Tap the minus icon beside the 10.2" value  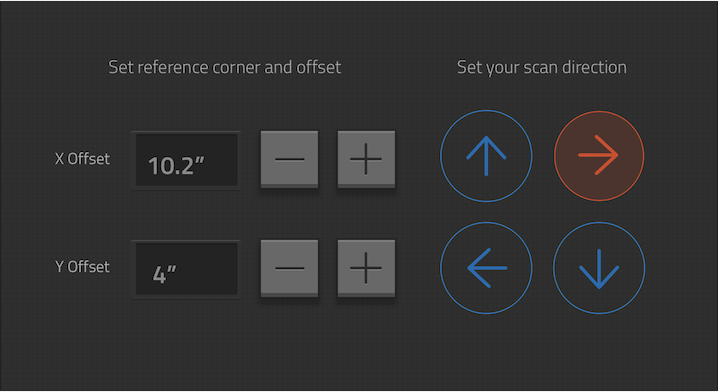pyautogui.click(x=289, y=159)
